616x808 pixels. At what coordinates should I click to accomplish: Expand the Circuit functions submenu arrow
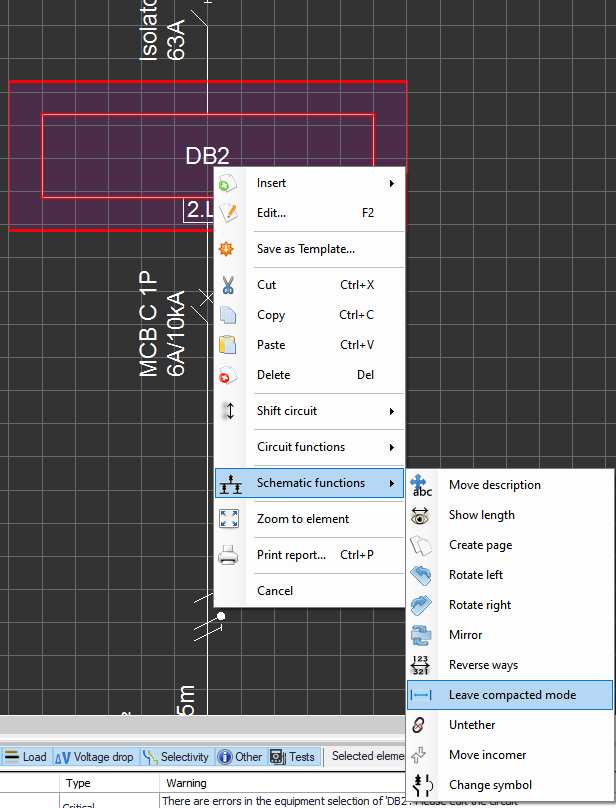coord(392,447)
